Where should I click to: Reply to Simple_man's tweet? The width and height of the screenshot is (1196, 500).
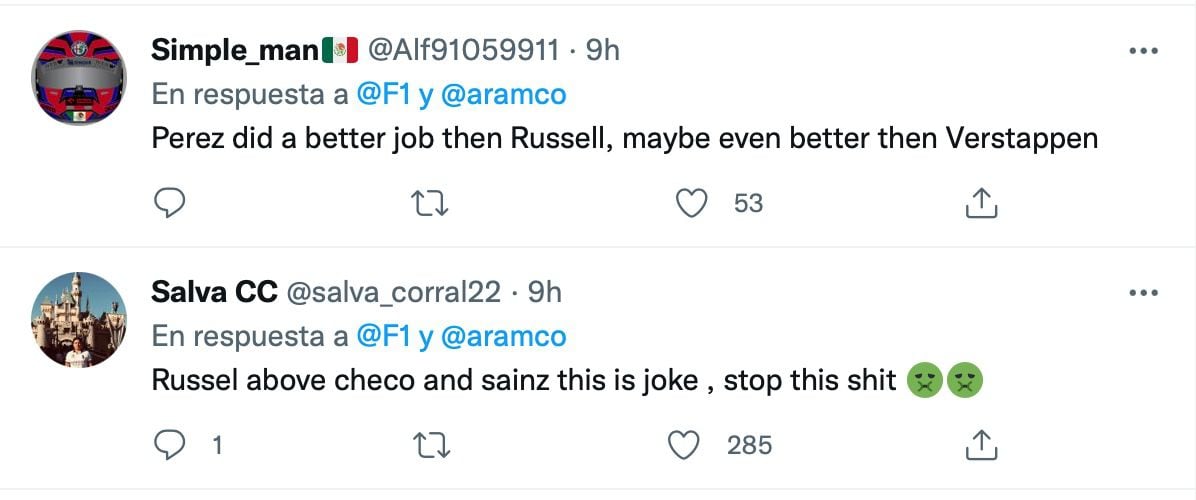click(170, 203)
